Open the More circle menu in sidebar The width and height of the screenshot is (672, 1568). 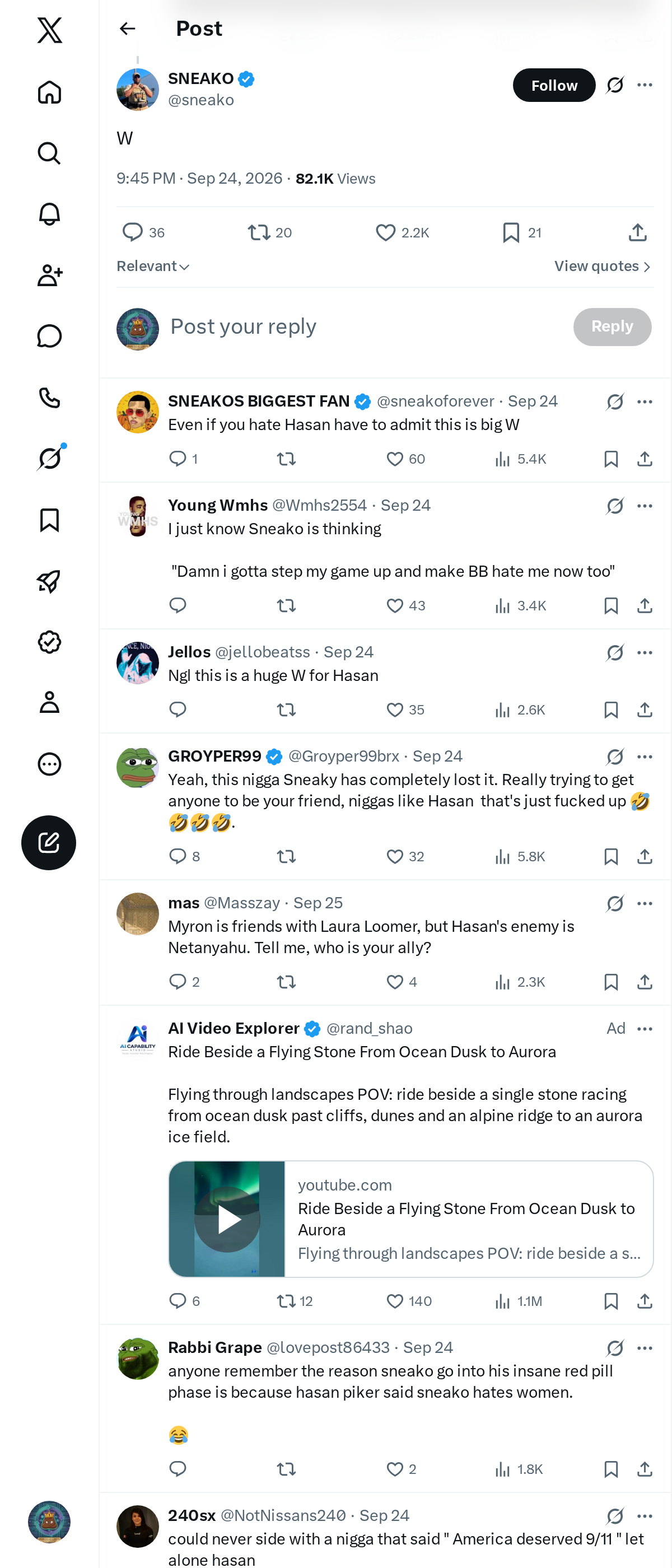pos(49,764)
